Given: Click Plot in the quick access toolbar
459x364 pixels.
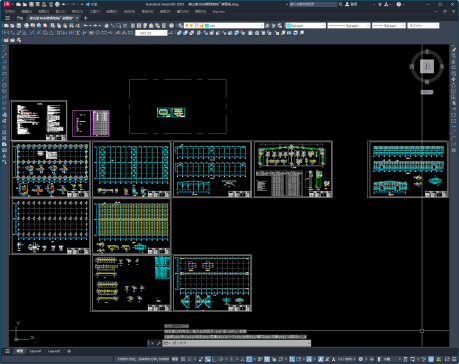Looking at the screenshot, I should [x=57, y=4].
